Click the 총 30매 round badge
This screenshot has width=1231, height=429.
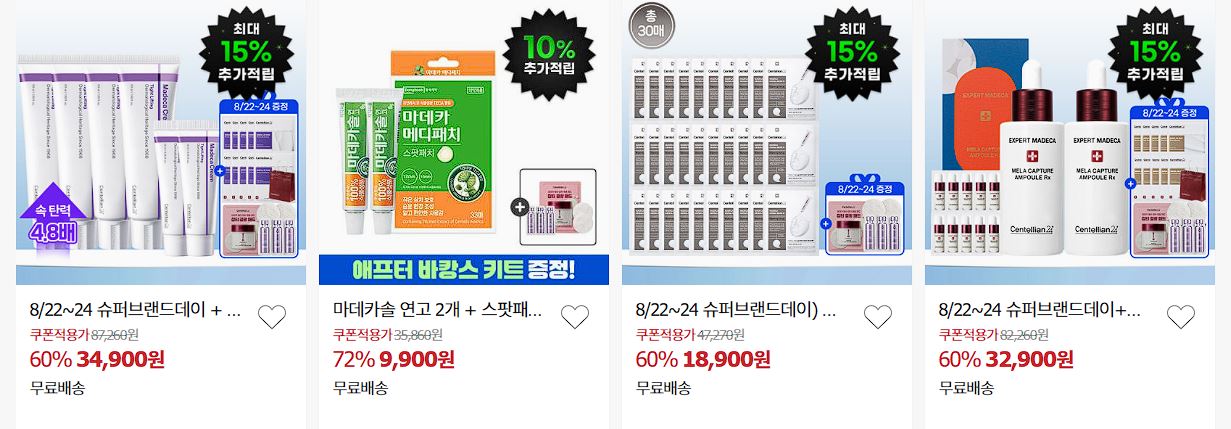tap(648, 22)
